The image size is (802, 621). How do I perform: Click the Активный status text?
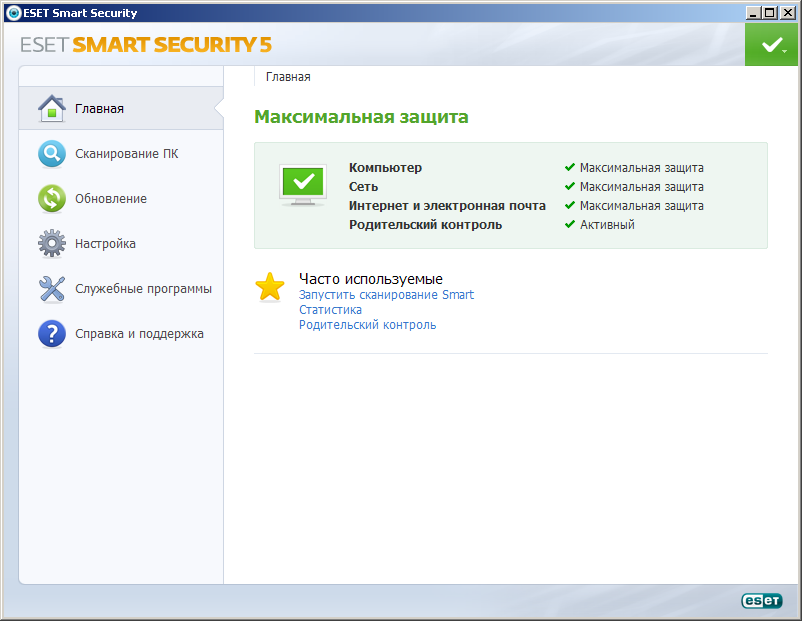(607, 225)
